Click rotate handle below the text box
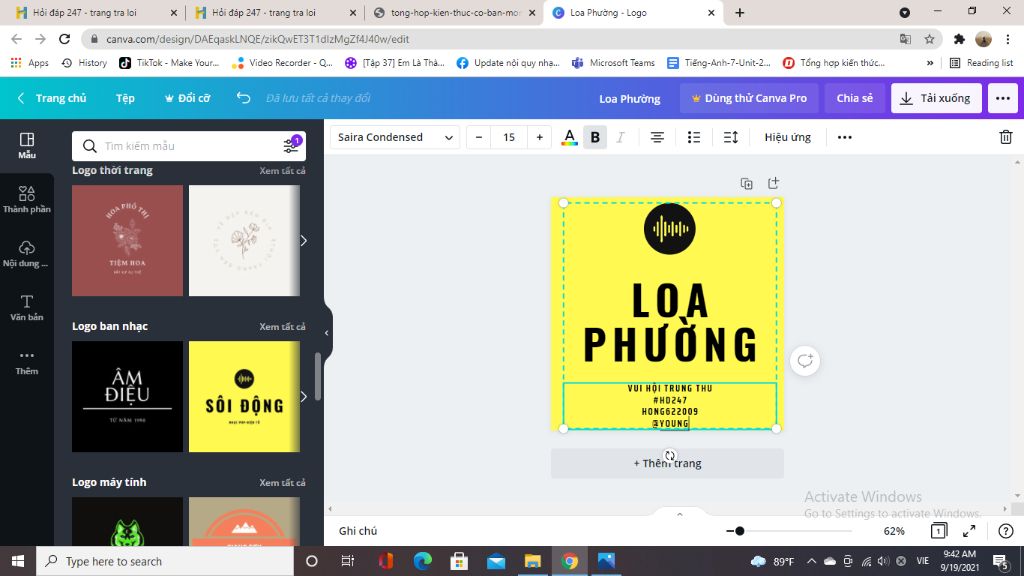Viewport: 1024px width, 576px height. (x=670, y=456)
